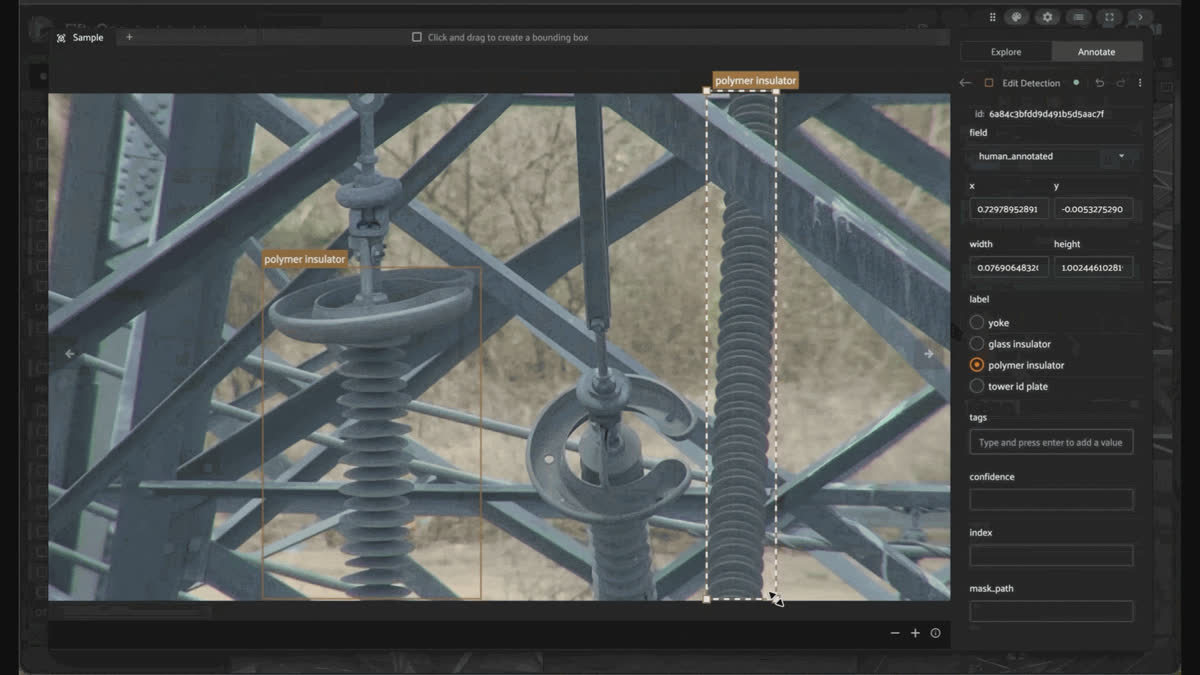Click the confidence input field
The image size is (1200, 675).
1051,499
